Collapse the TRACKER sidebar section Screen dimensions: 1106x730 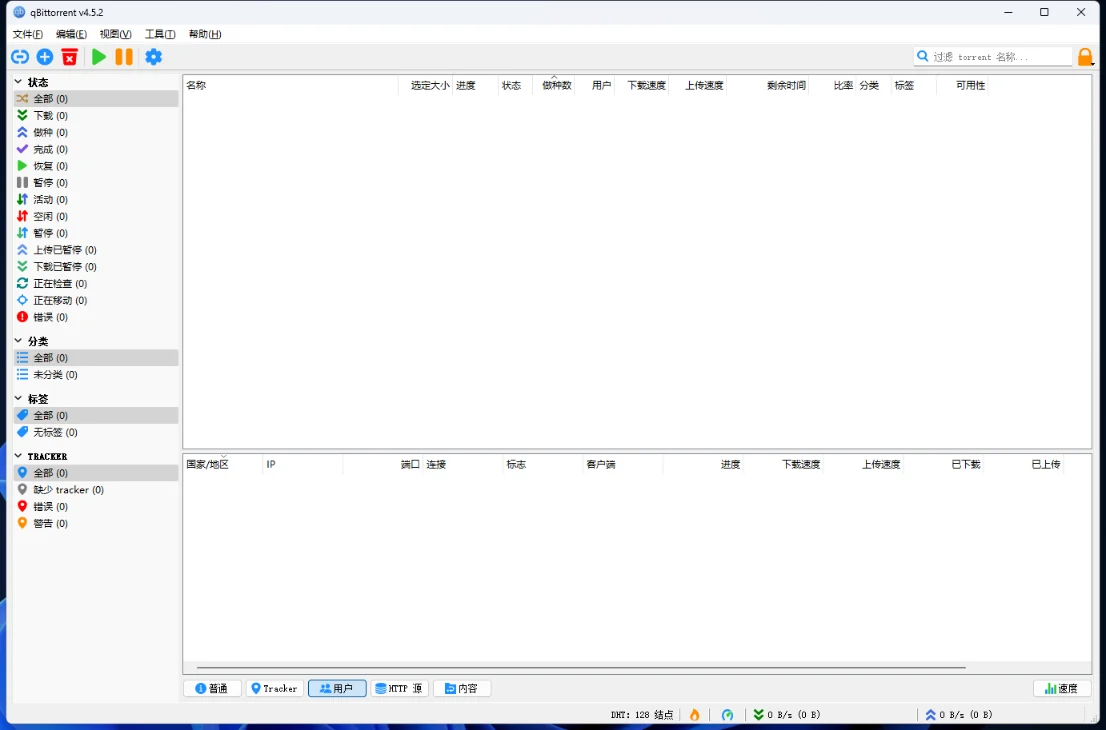18,456
